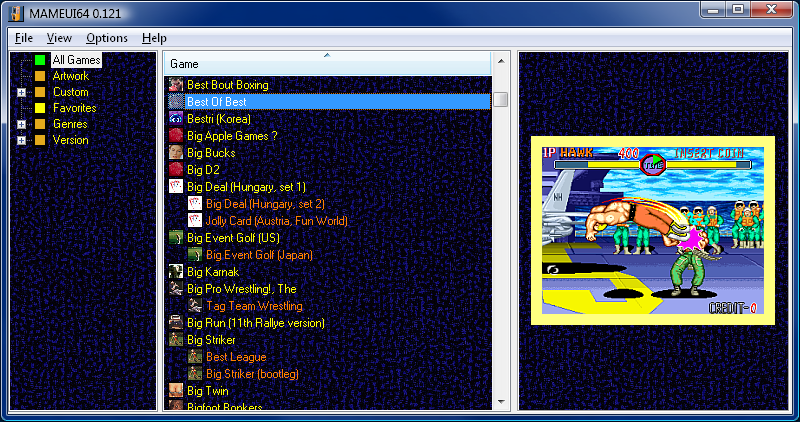Select the Artwork folder label
Viewport: 800px width, 422px height.
tap(71, 76)
